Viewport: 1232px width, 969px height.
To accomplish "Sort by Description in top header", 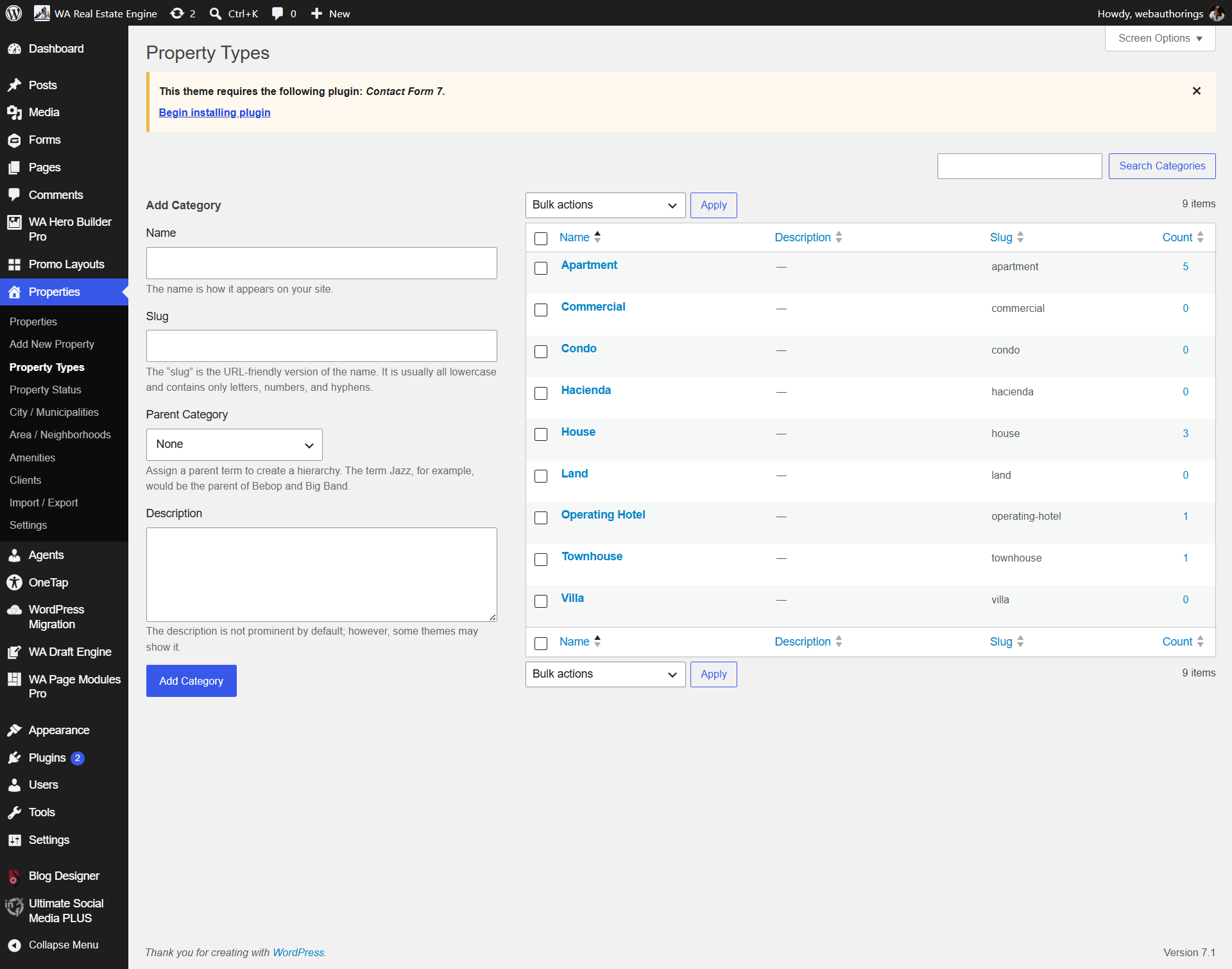I will 808,237.
